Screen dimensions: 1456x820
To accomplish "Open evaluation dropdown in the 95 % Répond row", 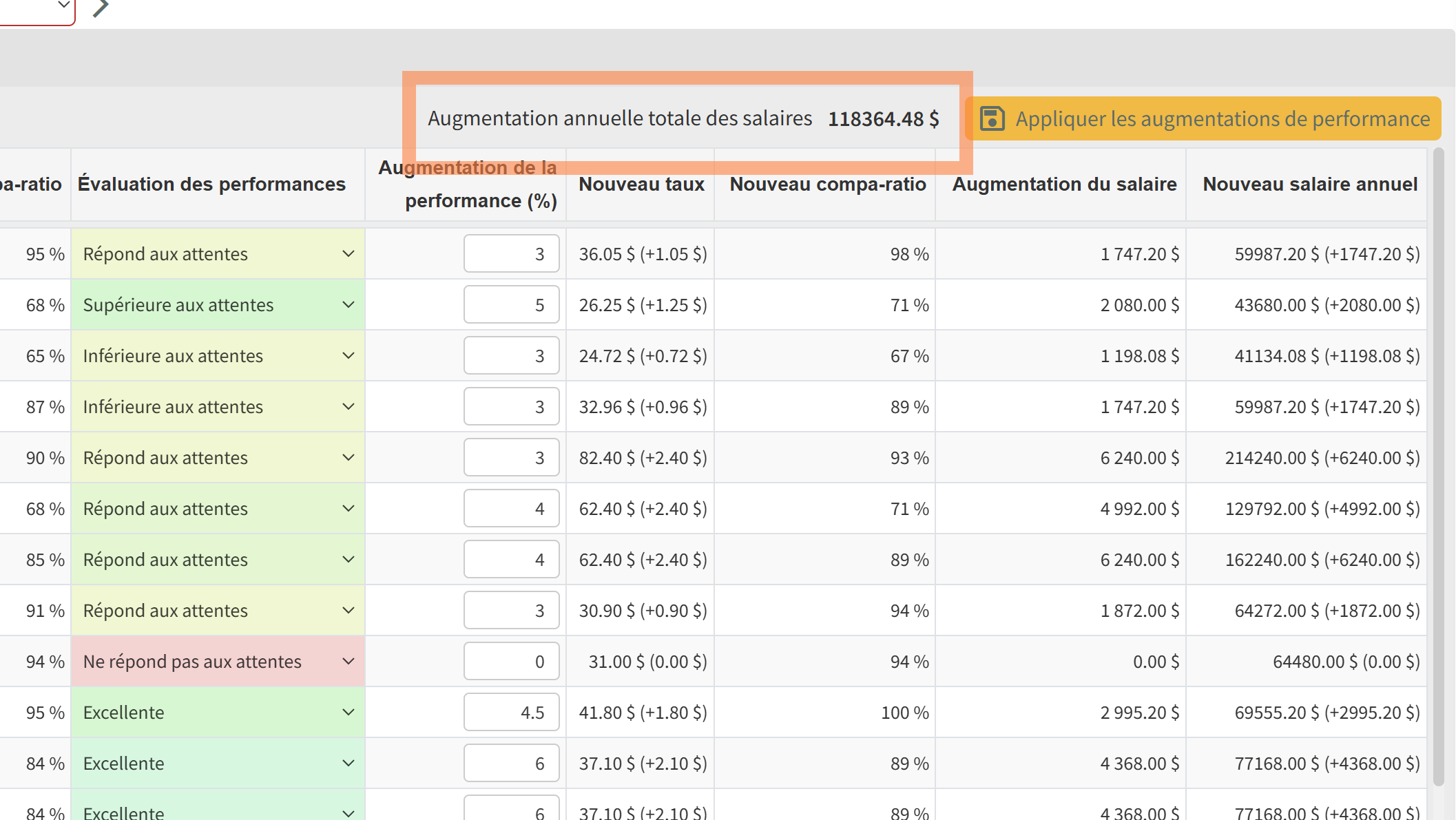I will tap(218, 254).
